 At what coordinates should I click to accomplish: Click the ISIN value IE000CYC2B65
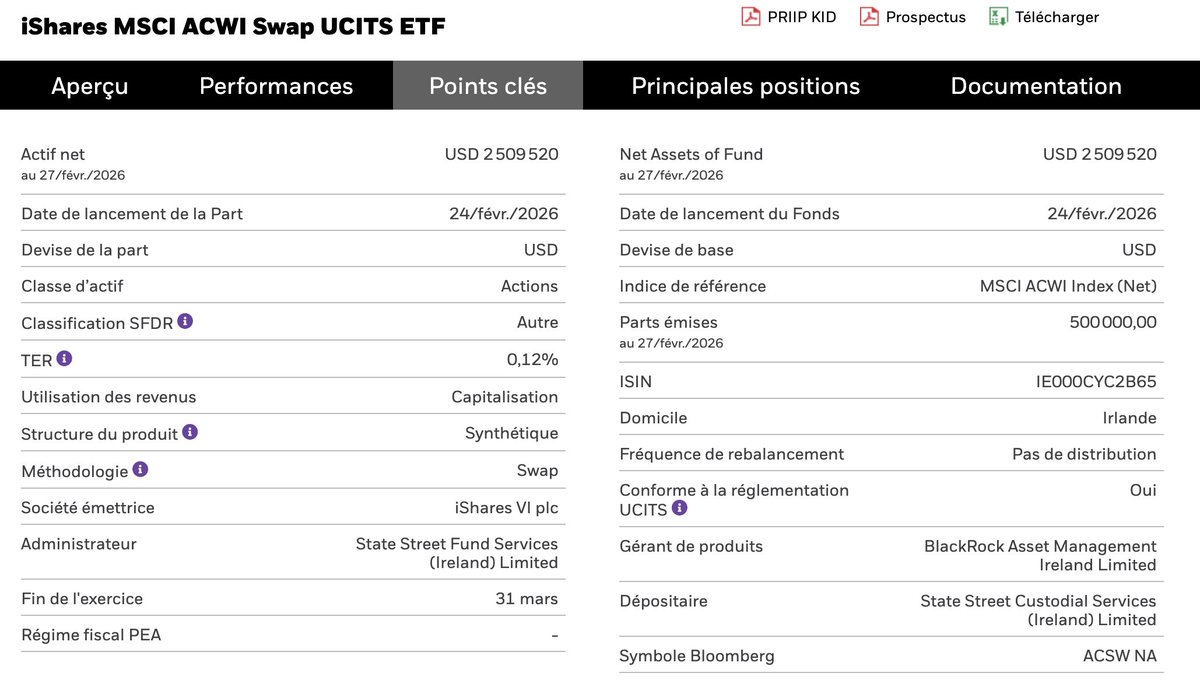(x=1096, y=382)
